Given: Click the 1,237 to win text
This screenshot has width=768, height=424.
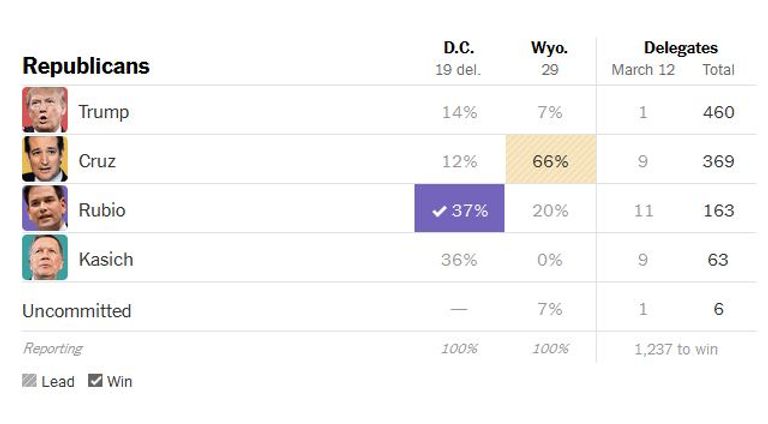Looking at the screenshot, I should point(676,349).
